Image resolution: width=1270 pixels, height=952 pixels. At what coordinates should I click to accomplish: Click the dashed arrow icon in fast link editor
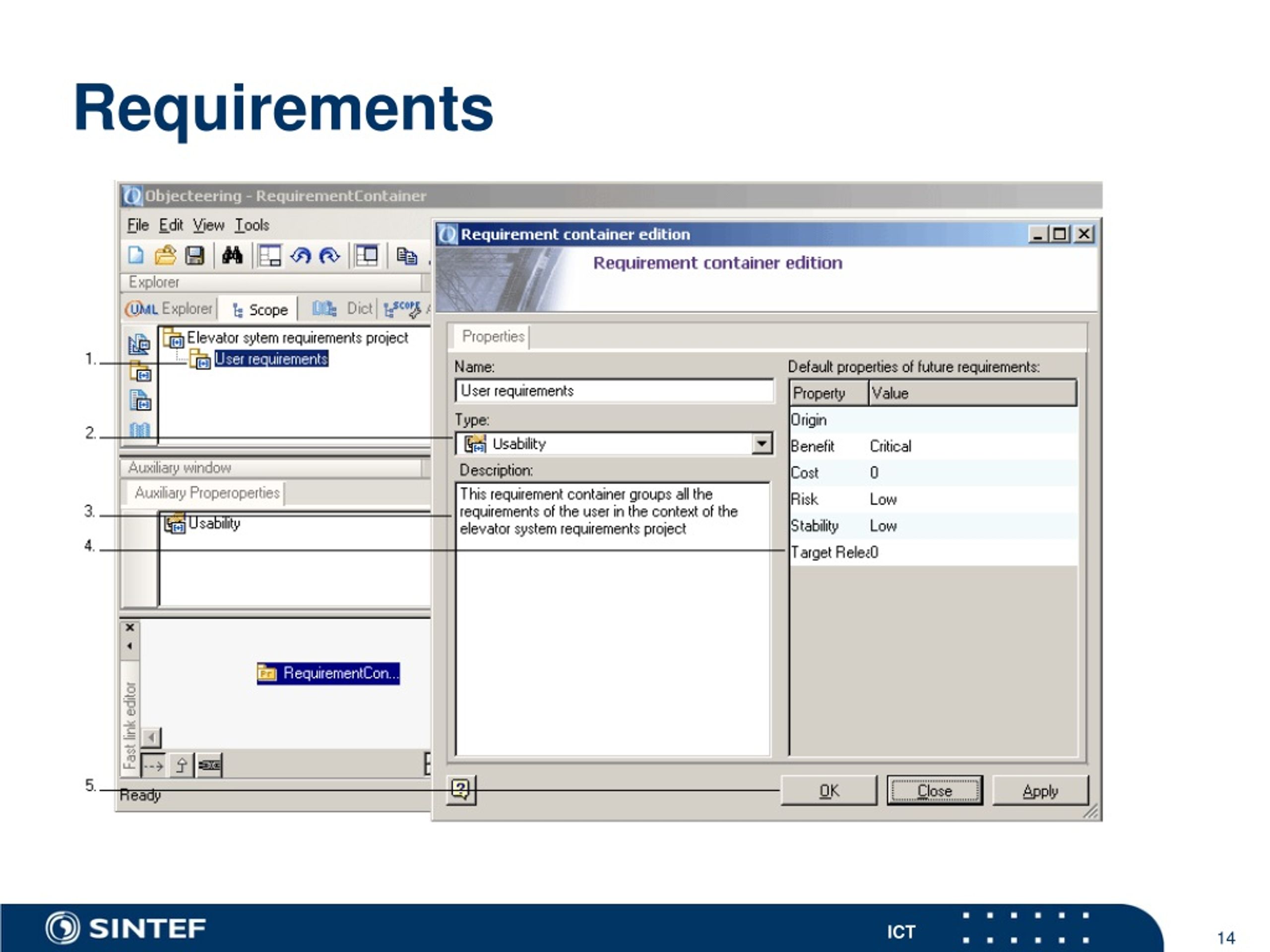[153, 766]
